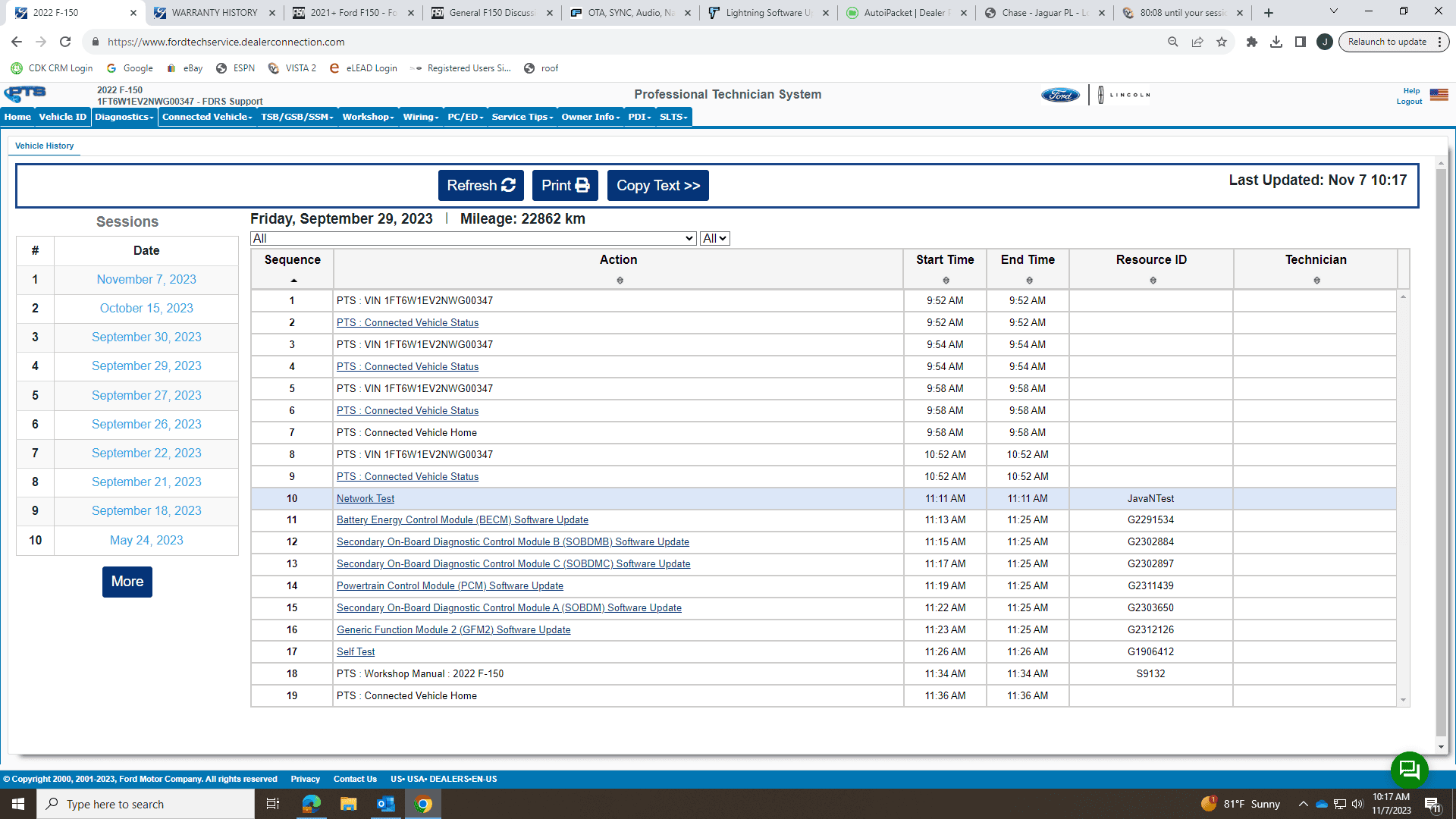Open Outlook from the taskbar
Image resolution: width=1456 pixels, height=819 pixels.
click(385, 804)
